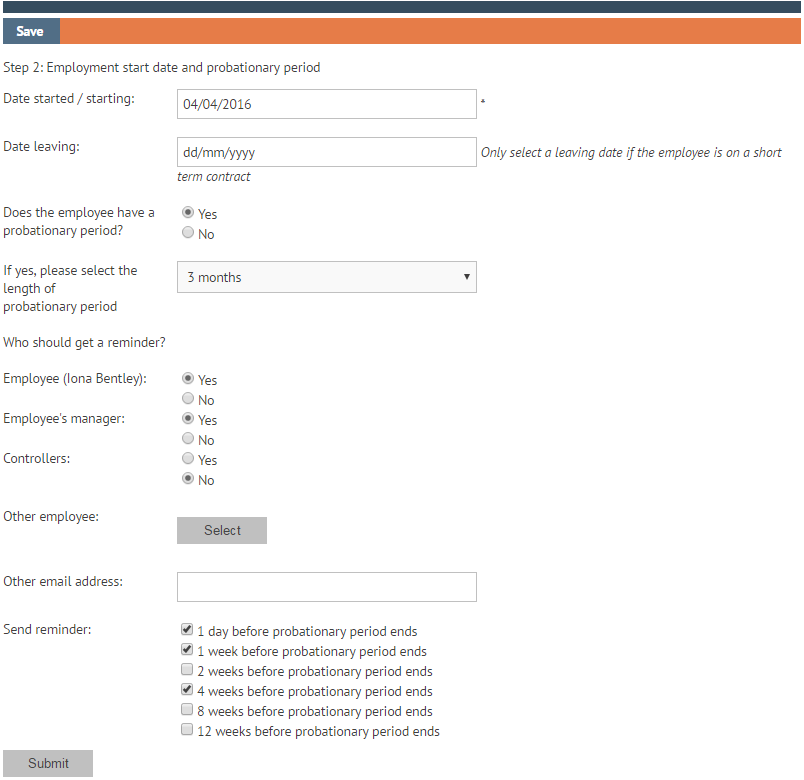The height and width of the screenshot is (780, 804).
Task: Click the Date started / starting field
Action: 326,103
